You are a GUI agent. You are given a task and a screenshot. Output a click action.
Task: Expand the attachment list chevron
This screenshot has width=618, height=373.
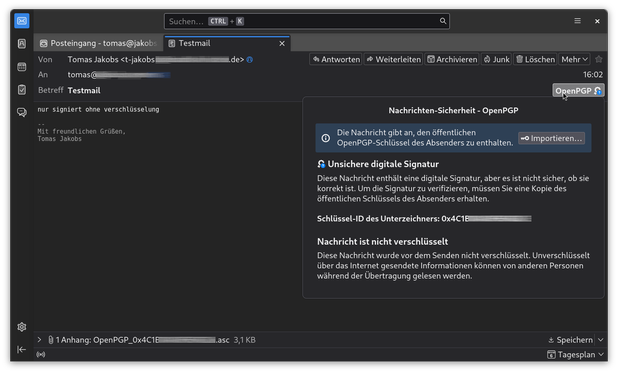tap(39, 339)
